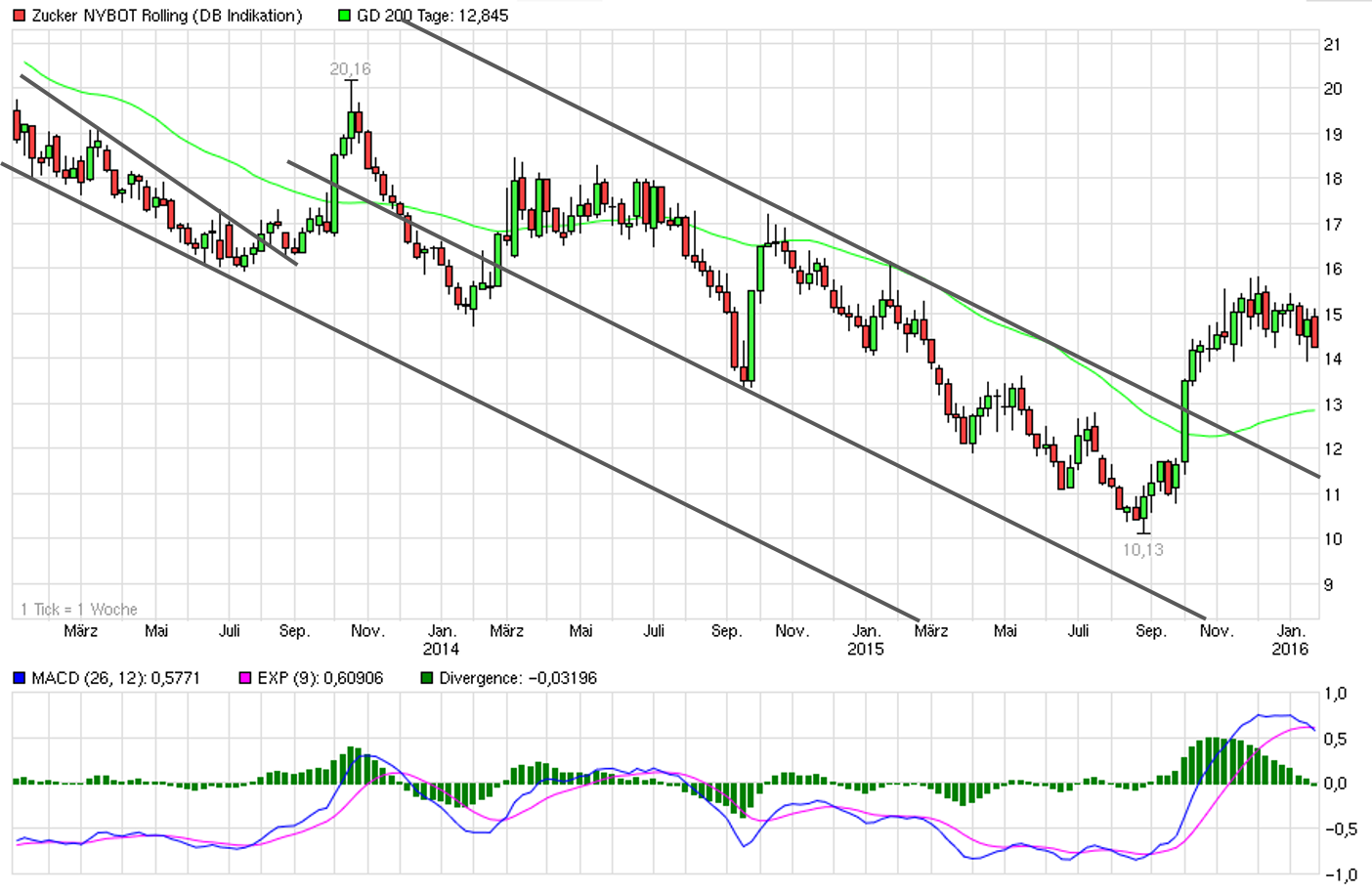Click the 21 value on price axis

pyautogui.click(x=1332, y=44)
